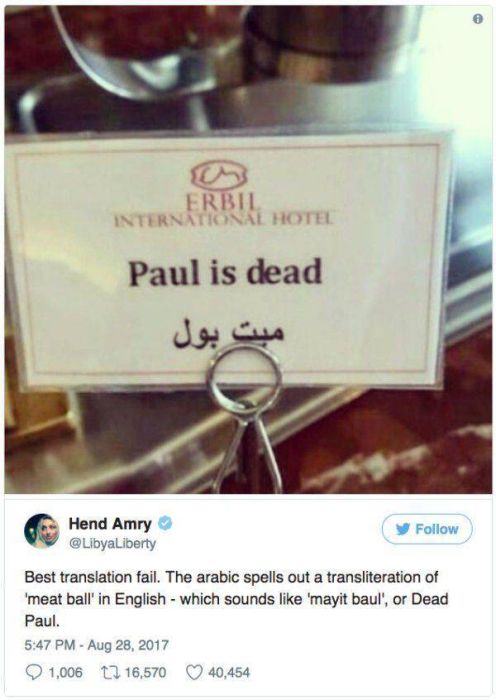The image size is (496, 700).
Task: Click the retweet arrows icon
Action: (109, 672)
